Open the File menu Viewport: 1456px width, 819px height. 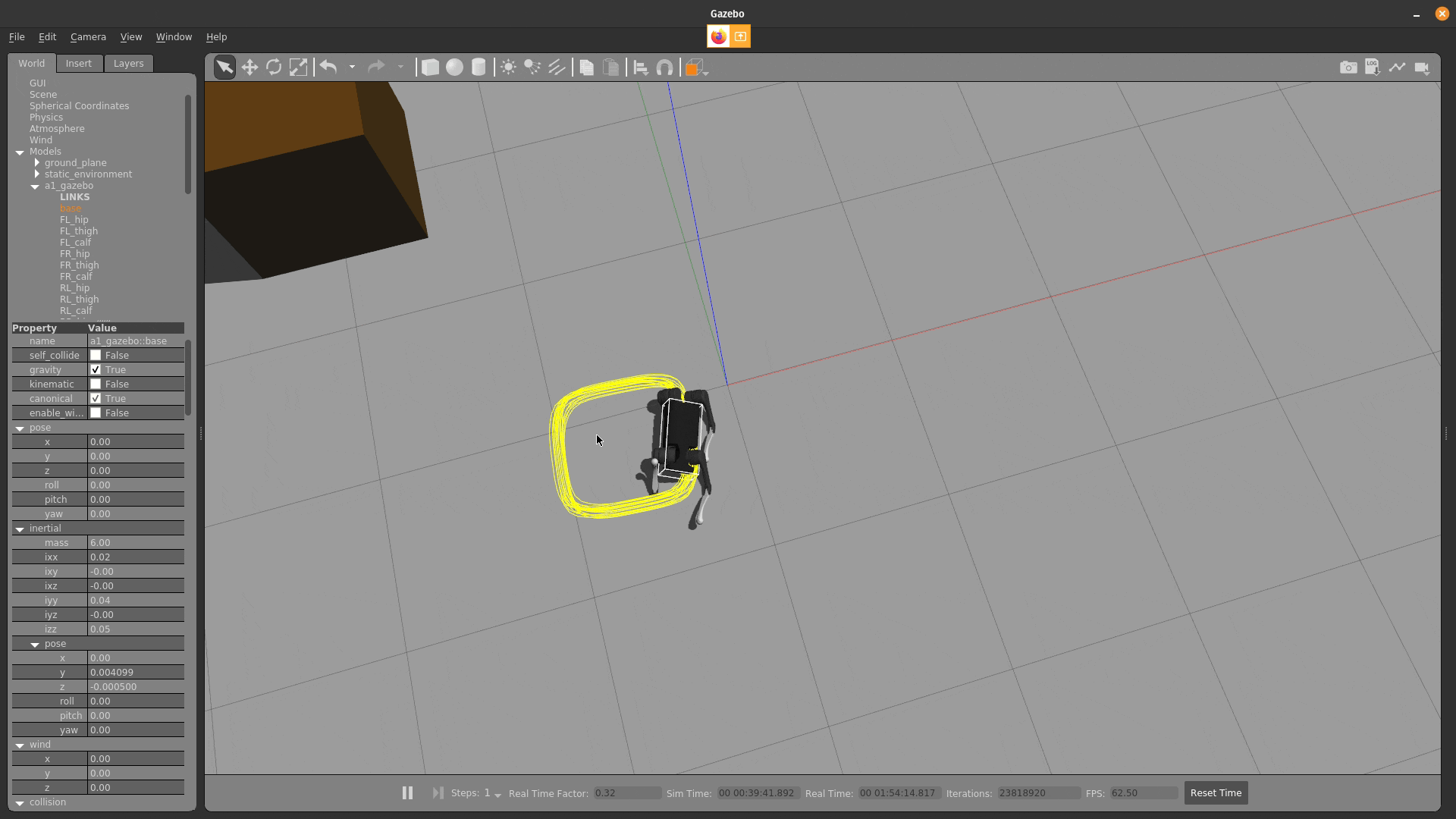click(17, 36)
